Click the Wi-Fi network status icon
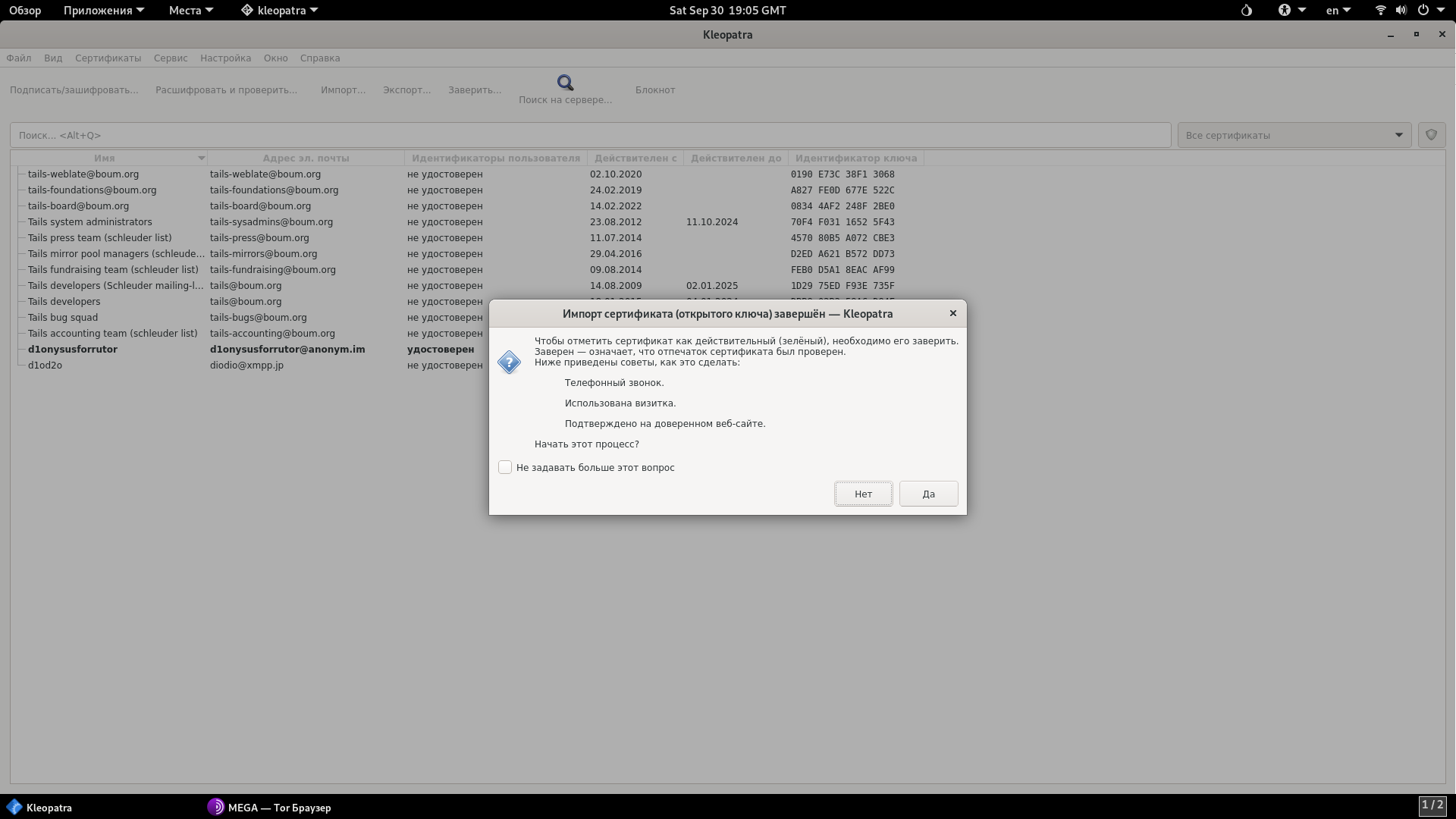 point(1380,11)
